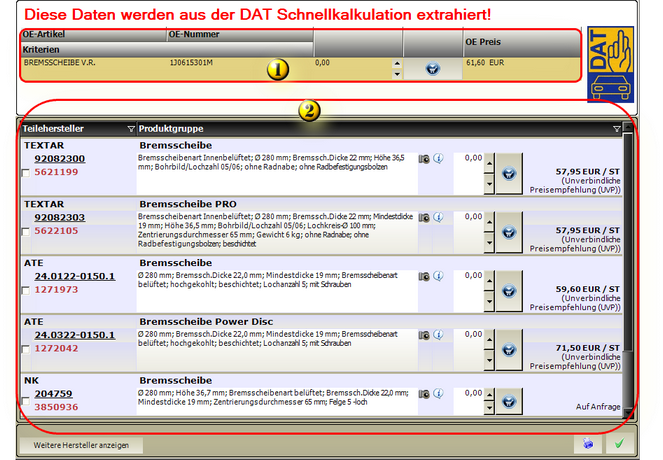Tick the checkbox for ATE 1272042
The image size is (663, 460).
pyautogui.click(x=26, y=349)
